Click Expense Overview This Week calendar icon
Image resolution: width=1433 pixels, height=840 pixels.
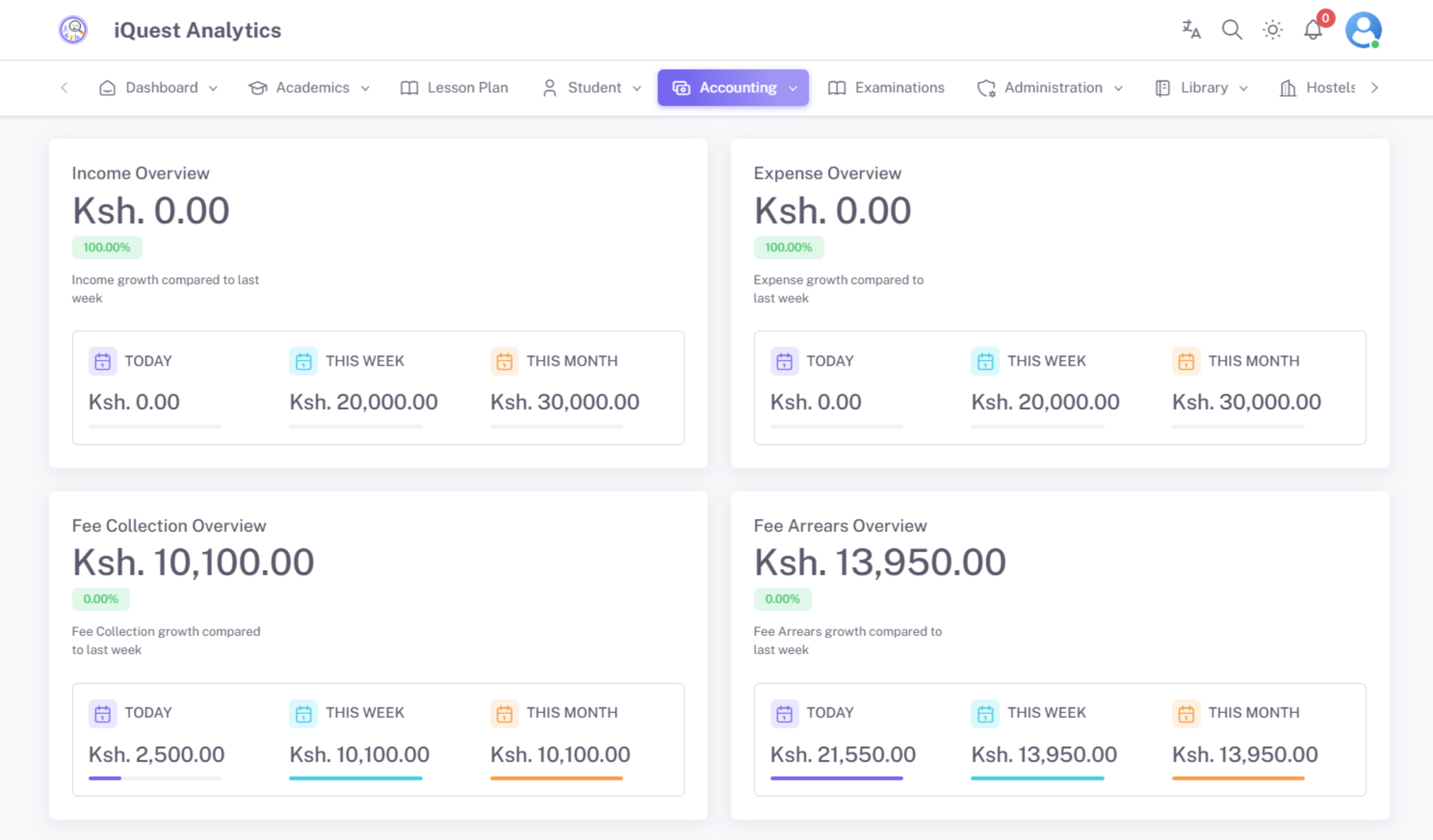pyautogui.click(x=985, y=361)
